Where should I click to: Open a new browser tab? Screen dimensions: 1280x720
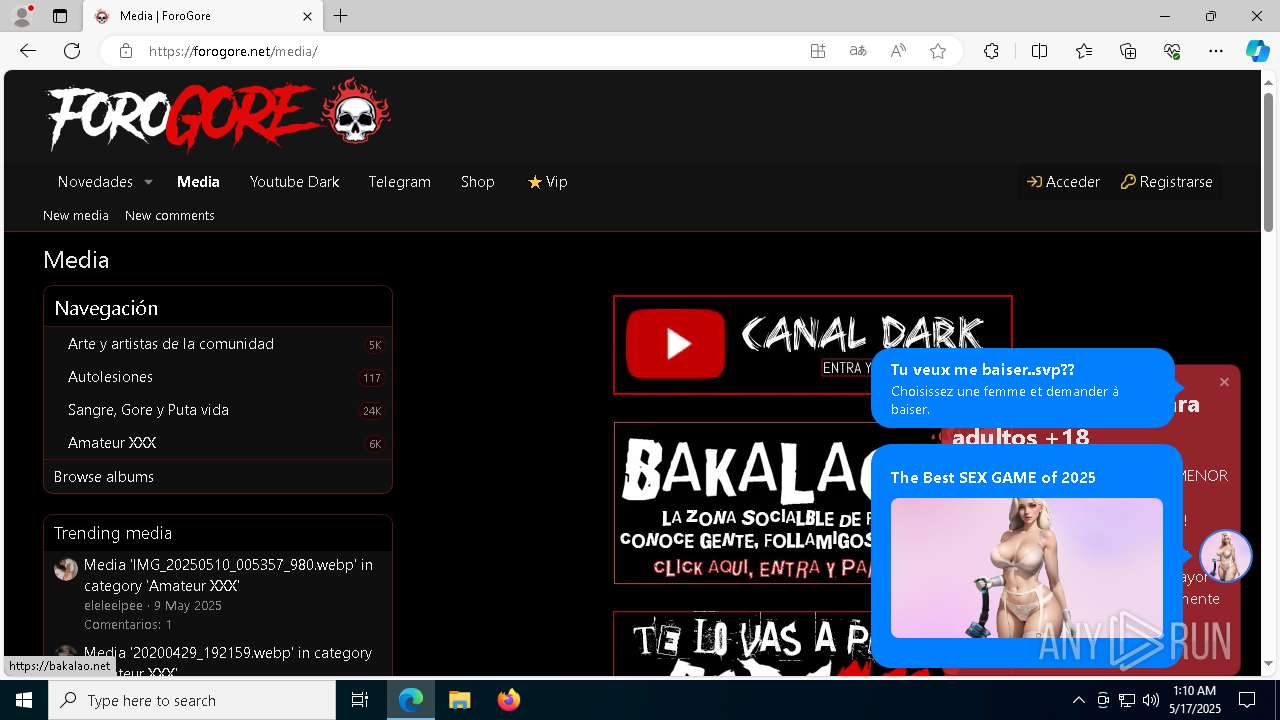[341, 16]
